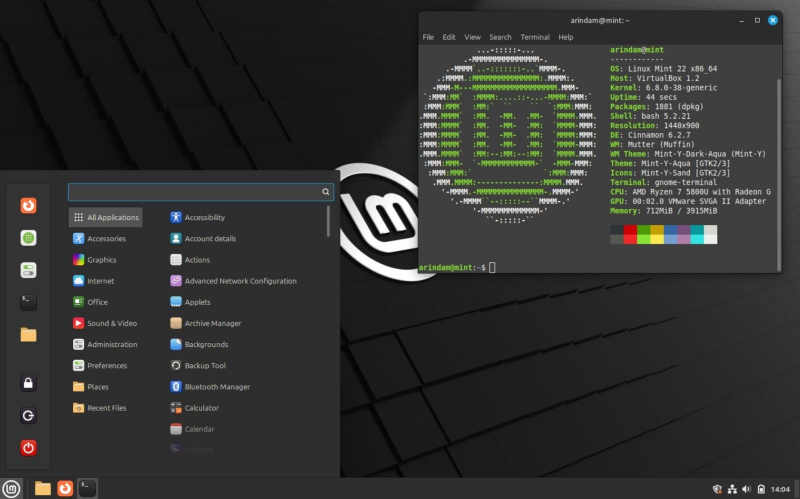This screenshot has height=499, width=800.
Task: Open the network icon in the system tray
Action: tap(732, 488)
